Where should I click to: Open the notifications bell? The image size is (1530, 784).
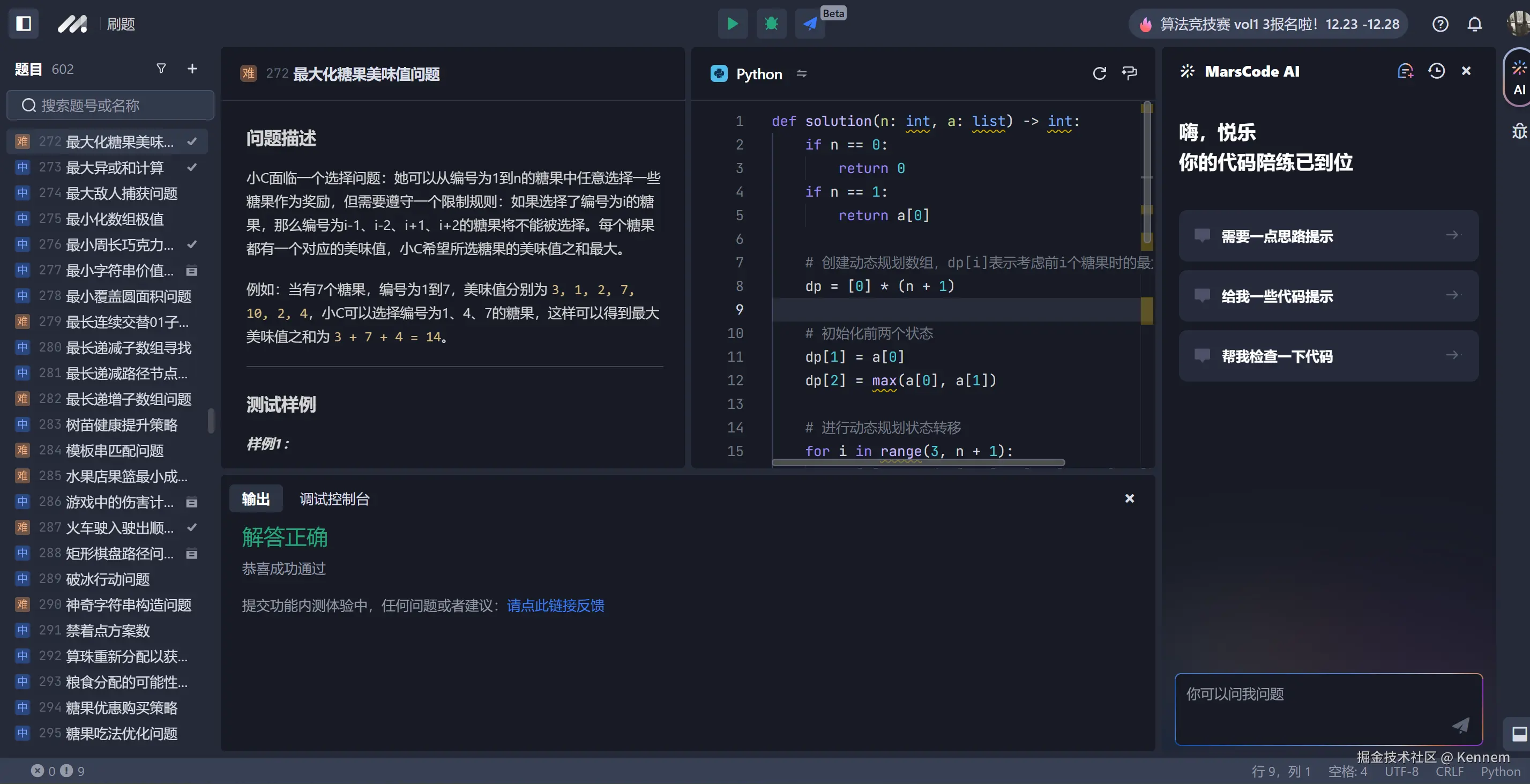1474,24
